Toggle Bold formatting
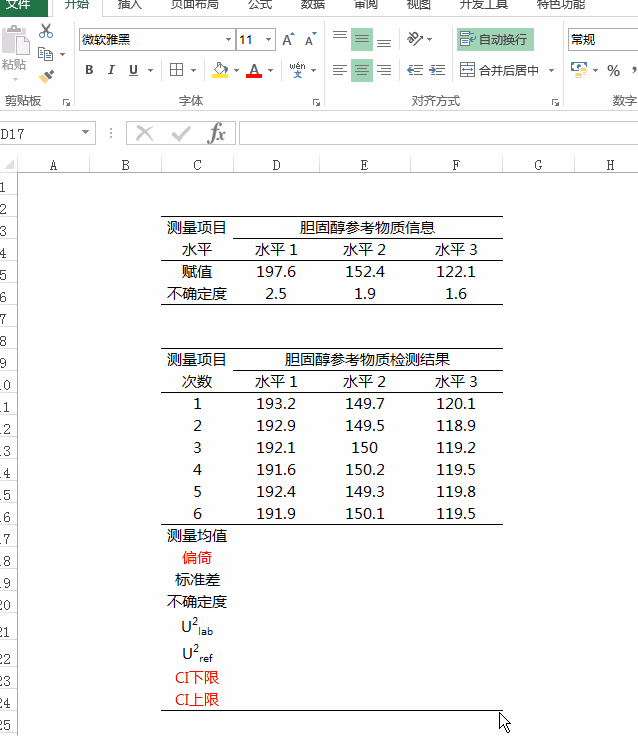This screenshot has height=736, width=638. (x=89, y=70)
